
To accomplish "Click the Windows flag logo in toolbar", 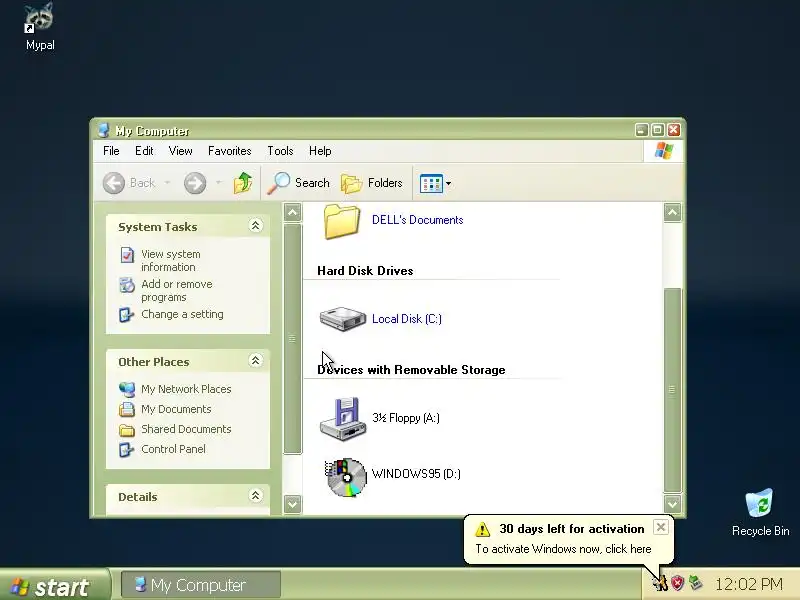I will tap(663, 151).
